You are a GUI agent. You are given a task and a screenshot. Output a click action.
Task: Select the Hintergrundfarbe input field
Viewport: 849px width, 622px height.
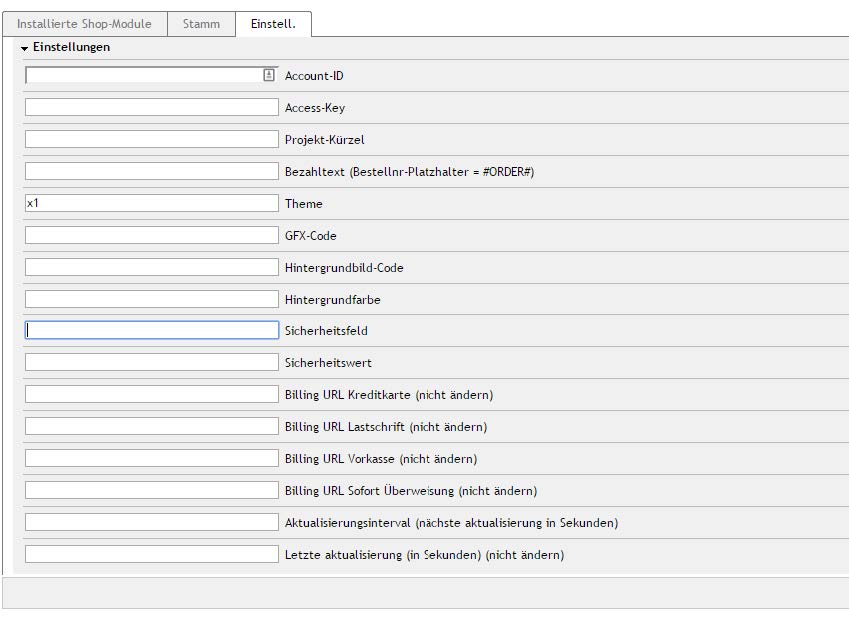click(150, 298)
